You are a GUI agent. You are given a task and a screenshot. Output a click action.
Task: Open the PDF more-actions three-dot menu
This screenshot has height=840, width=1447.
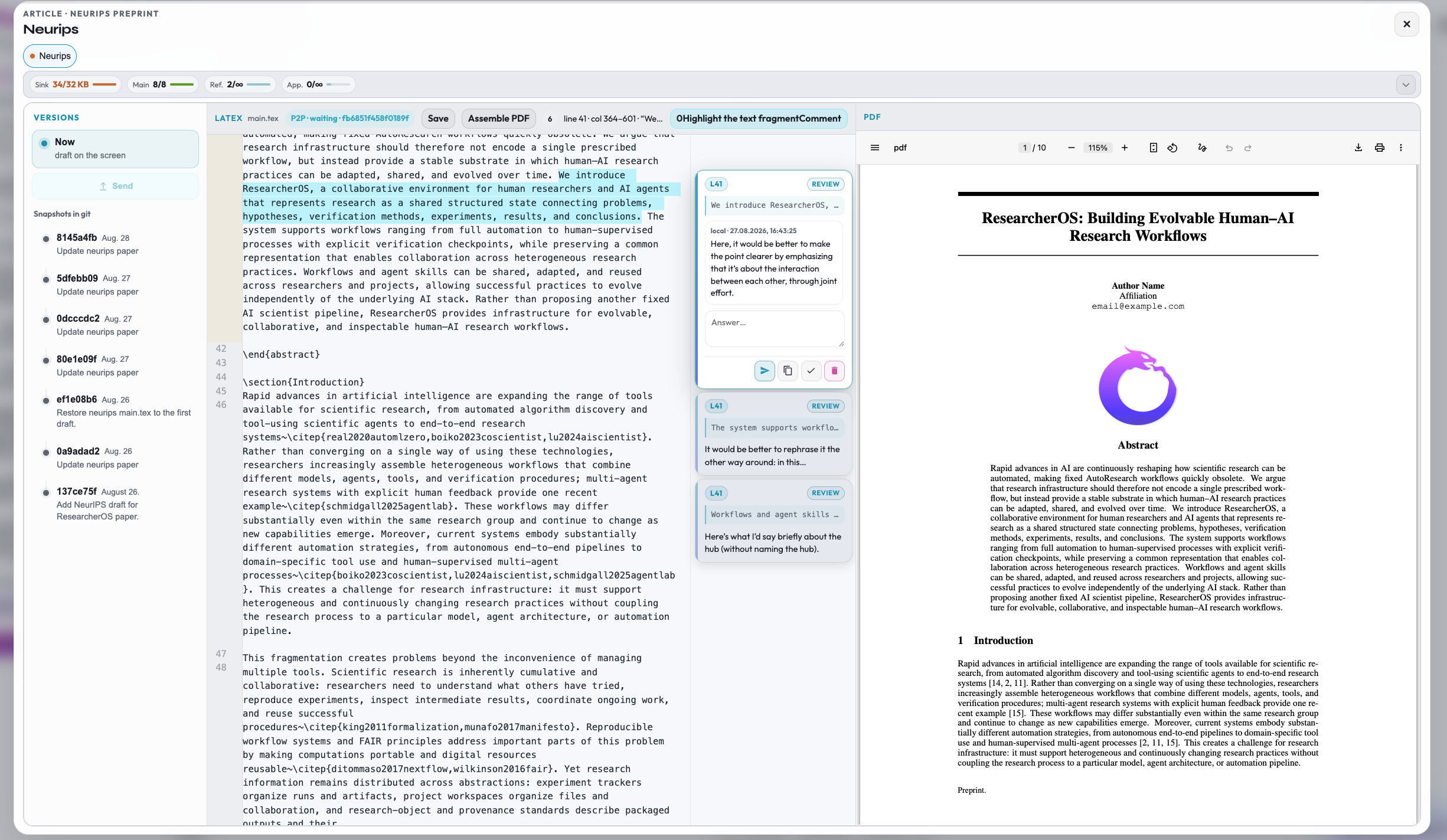[1401, 148]
